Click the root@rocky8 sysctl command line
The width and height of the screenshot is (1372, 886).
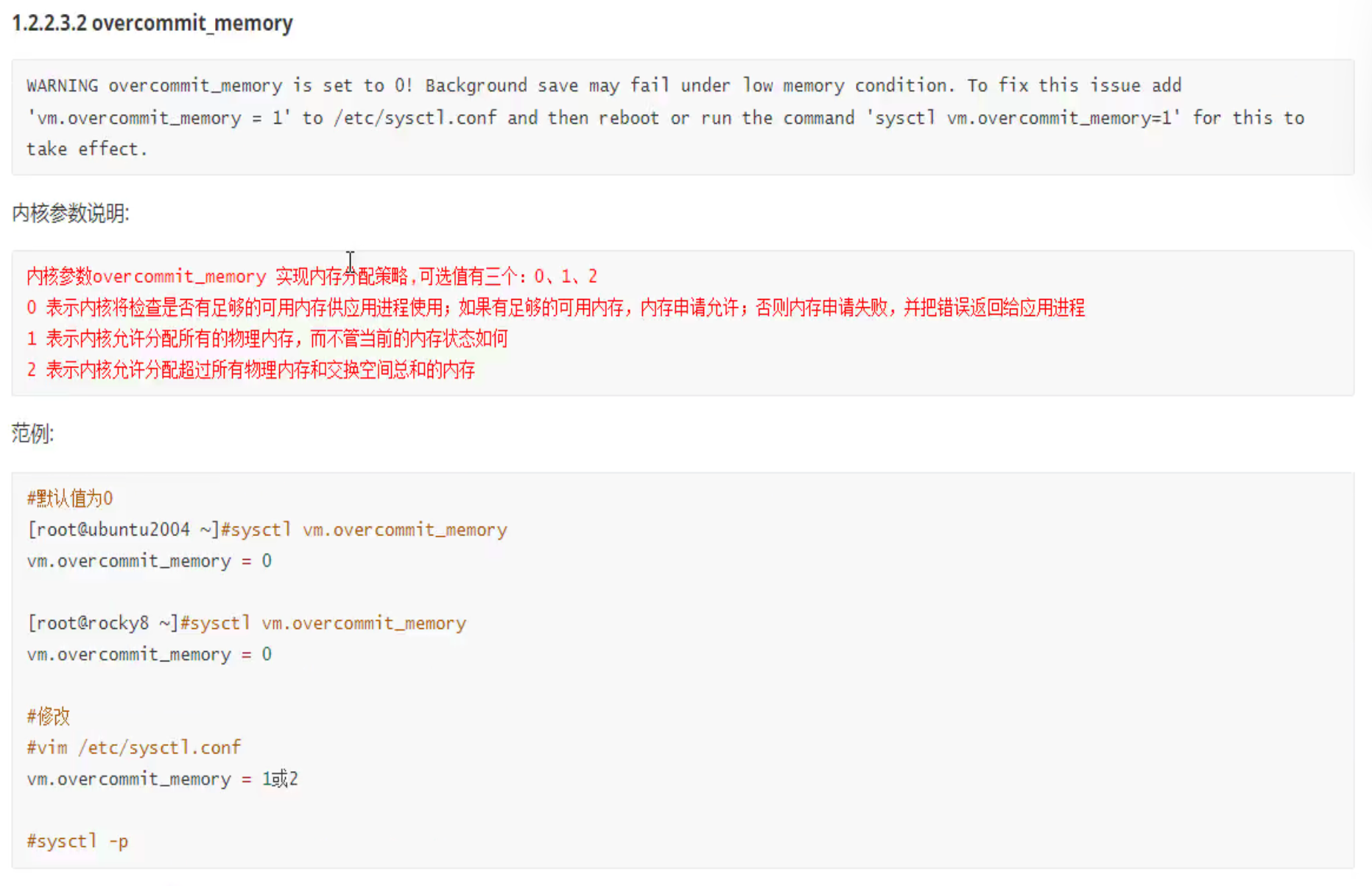[x=246, y=623]
